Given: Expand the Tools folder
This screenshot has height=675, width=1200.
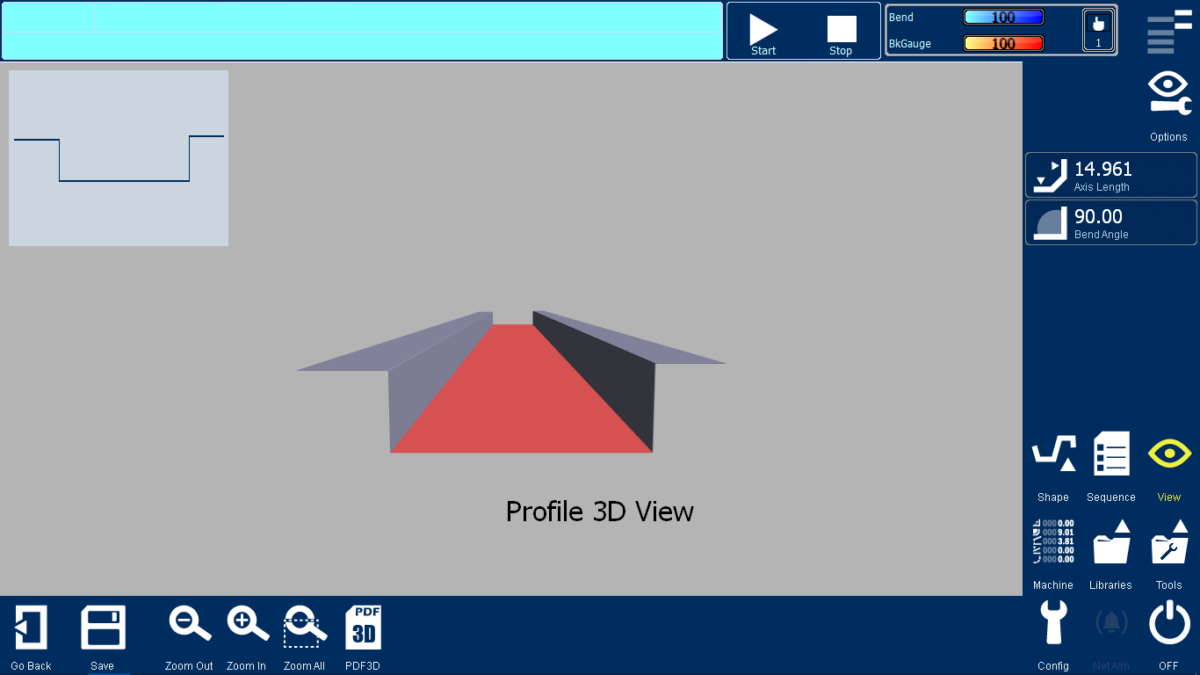Looking at the screenshot, I should click(1169, 543).
